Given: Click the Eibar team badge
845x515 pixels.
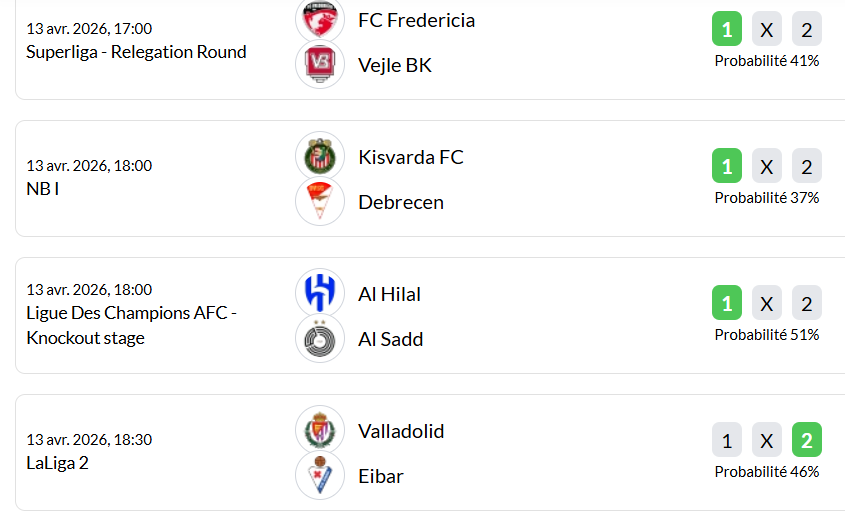Looking at the screenshot, I should pos(320,476).
